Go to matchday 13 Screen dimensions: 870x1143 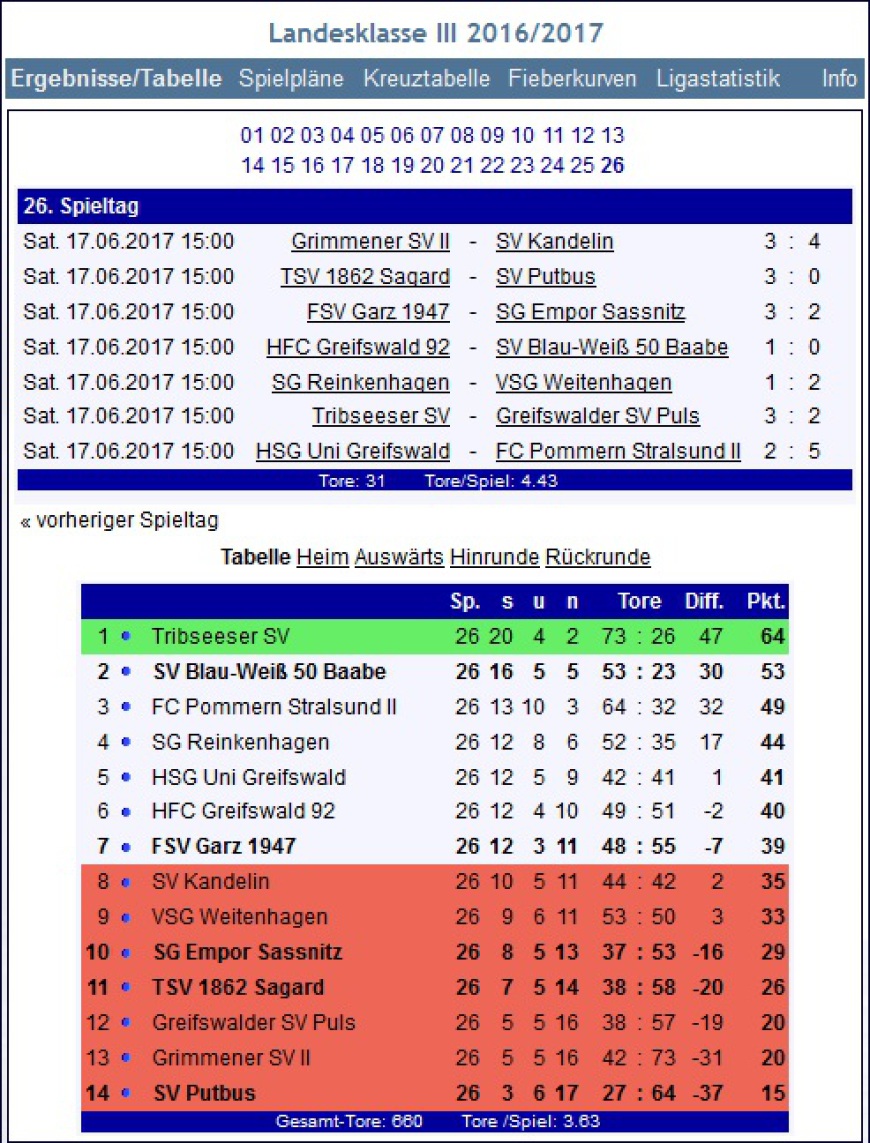613,135
